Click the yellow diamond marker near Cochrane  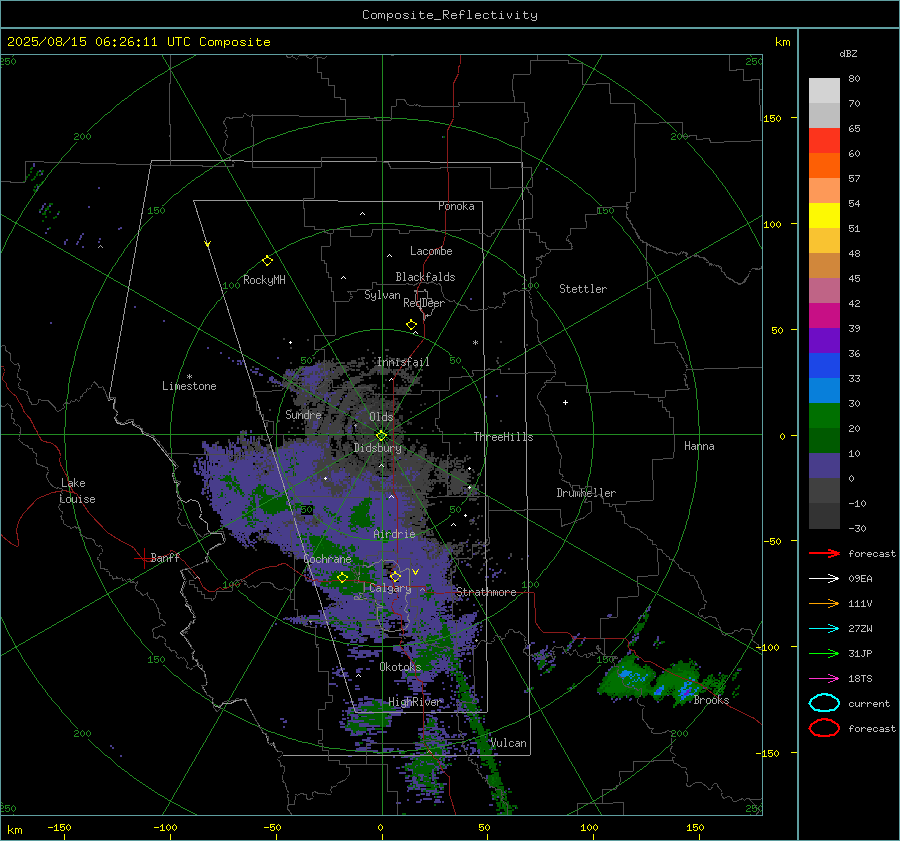(342, 578)
